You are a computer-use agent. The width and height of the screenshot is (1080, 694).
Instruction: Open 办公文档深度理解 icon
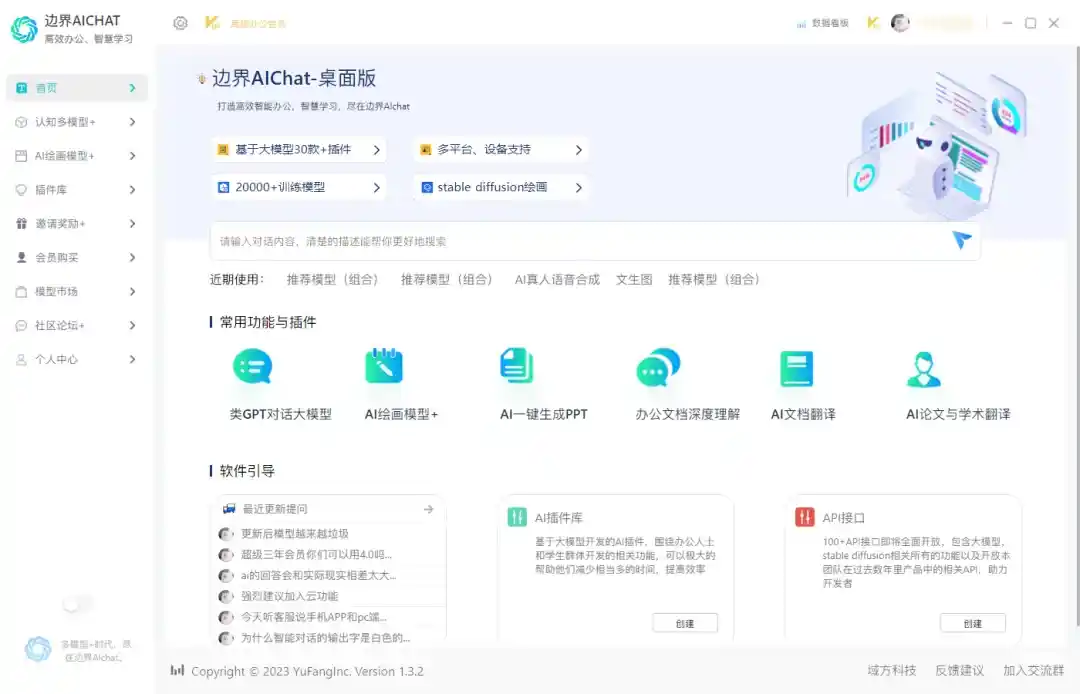pyautogui.click(x=658, y=367)
